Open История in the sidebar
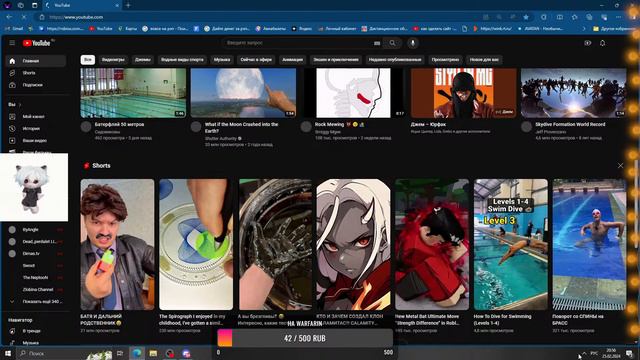 click(36, 129)
